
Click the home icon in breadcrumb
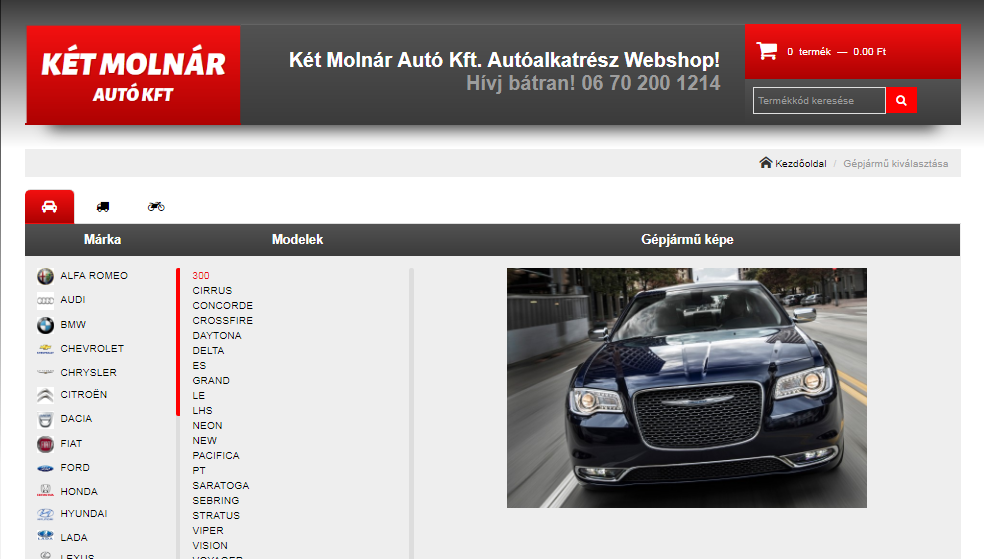point(766,163)
